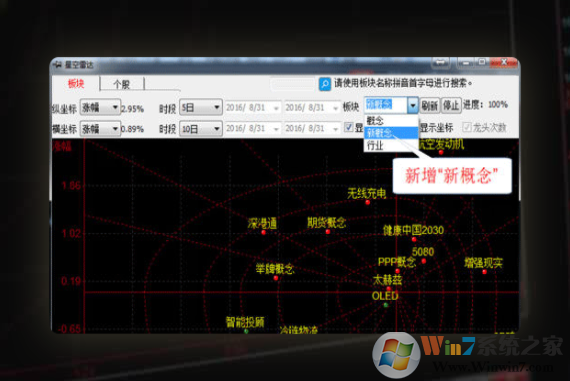Click the 停止 button
This screenshot has width=570, height=381.
coord(451,105)
